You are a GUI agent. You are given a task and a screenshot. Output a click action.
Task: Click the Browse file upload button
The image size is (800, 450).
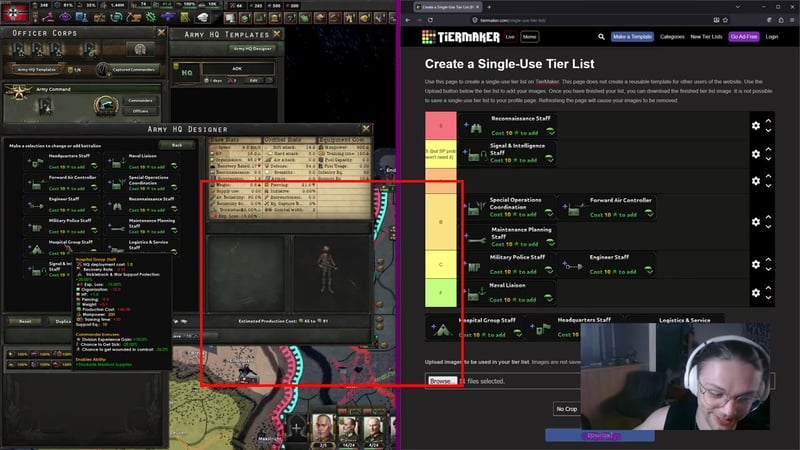pos(440,381)
